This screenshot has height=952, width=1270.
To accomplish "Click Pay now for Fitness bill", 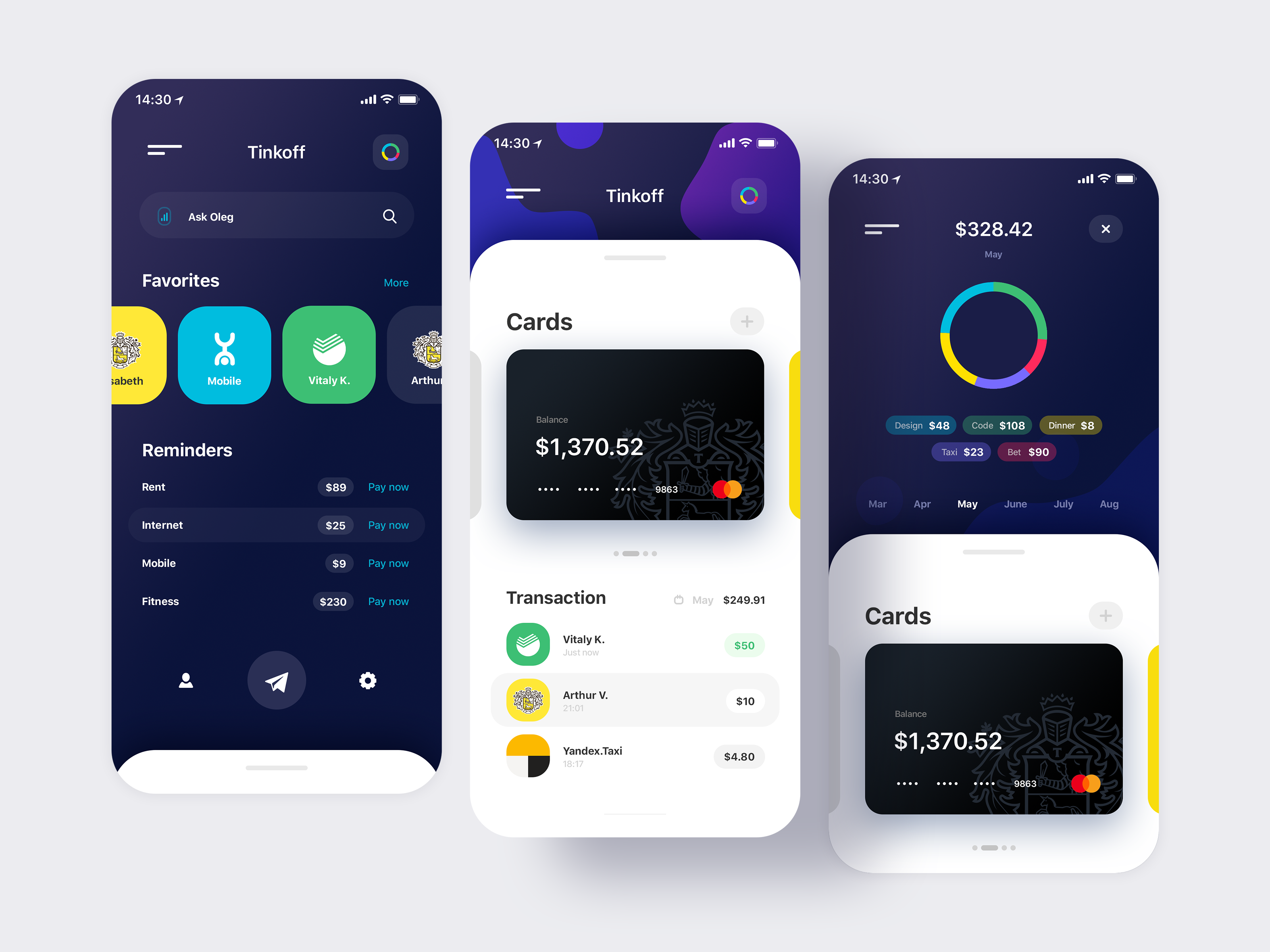I will (389, 601).
